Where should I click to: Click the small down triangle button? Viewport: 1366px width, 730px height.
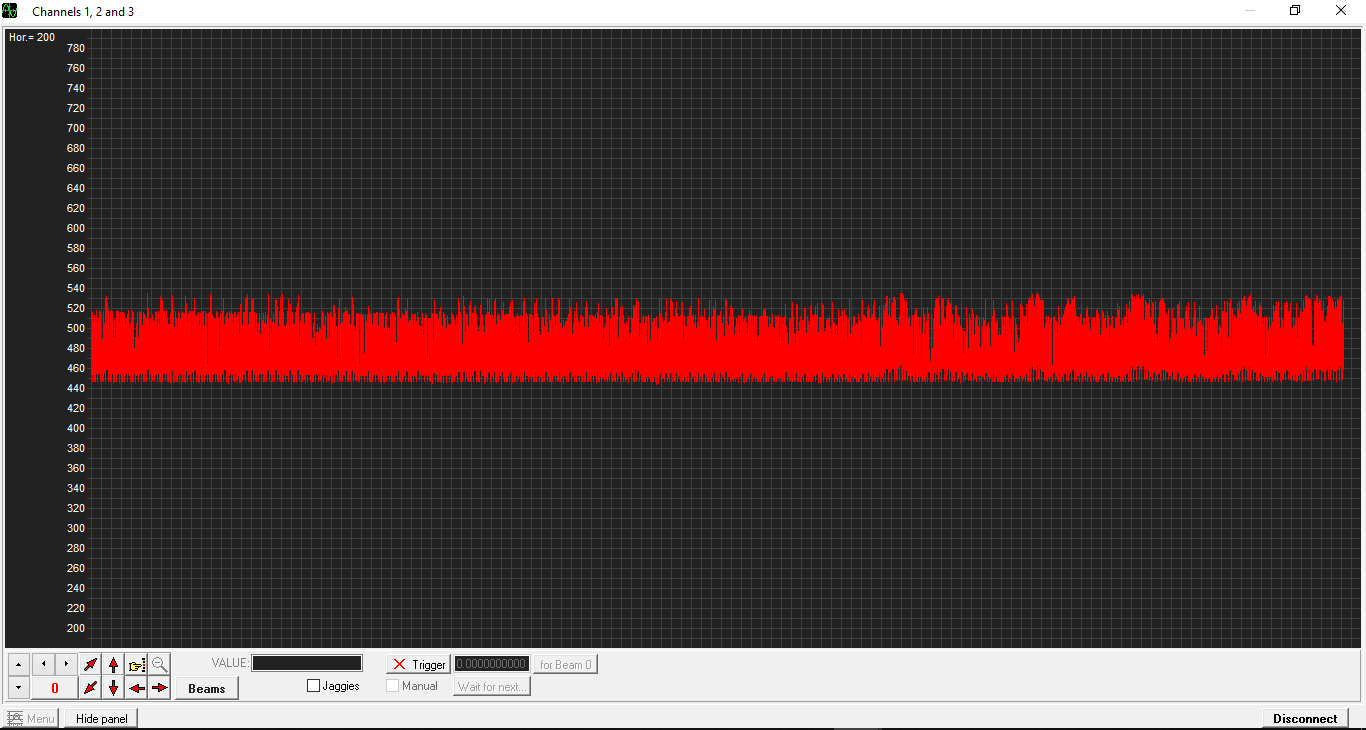[x=19, y=688]
